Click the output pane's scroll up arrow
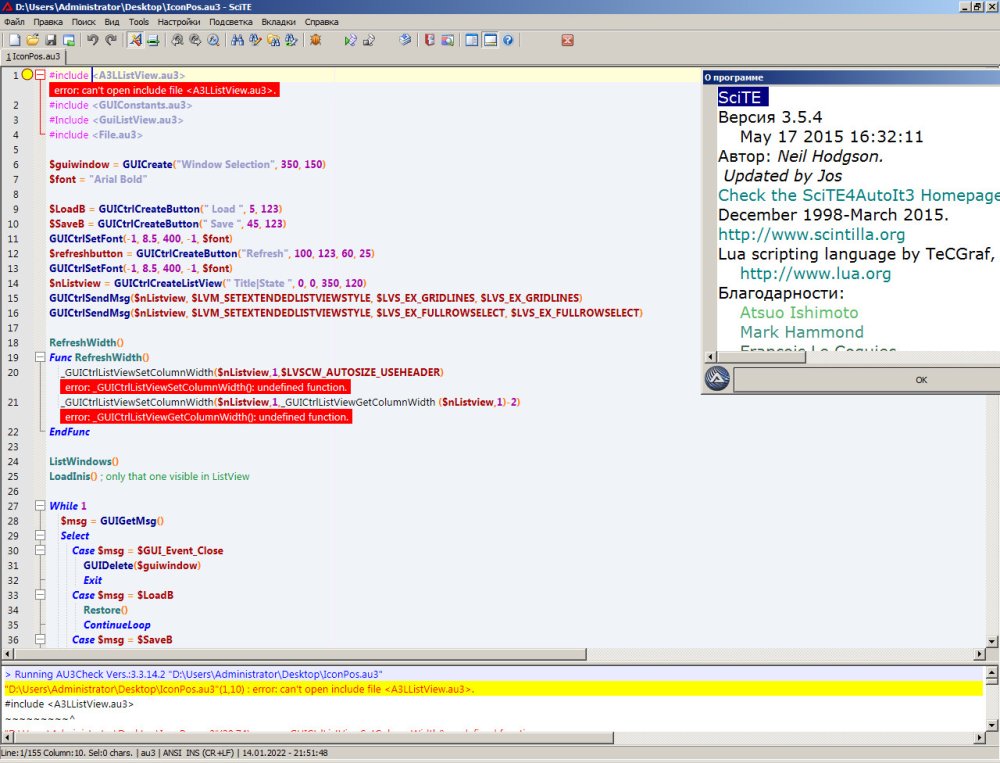Screen dimensions: 1000x763 pos(992,672)
